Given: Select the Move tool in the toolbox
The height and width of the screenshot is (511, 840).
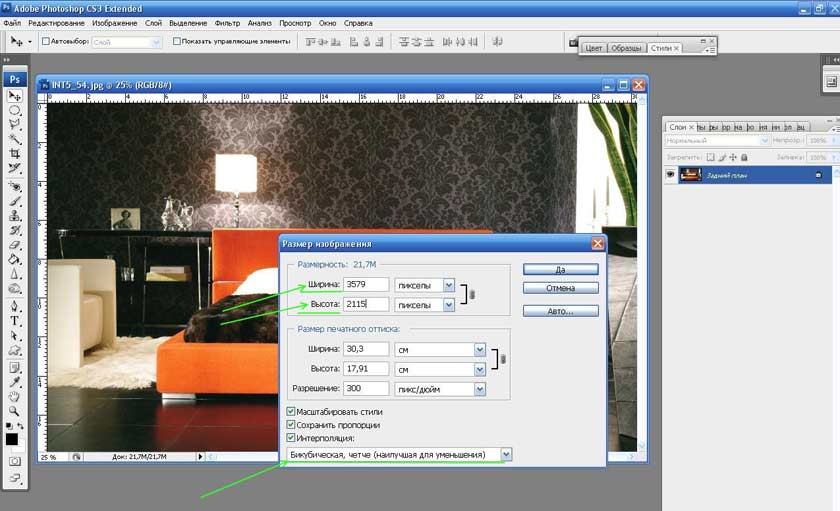Looking at the screenshot, I should pos(15,96).
